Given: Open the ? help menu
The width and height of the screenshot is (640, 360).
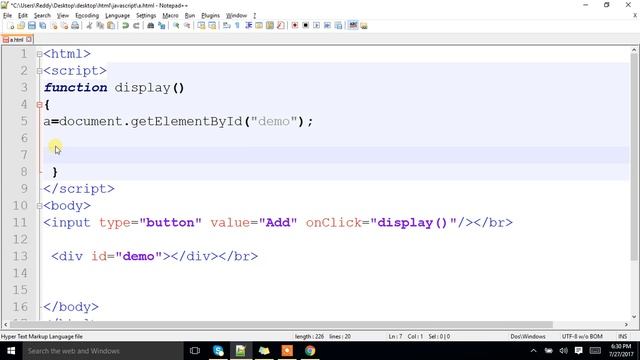Looking at the screenshot, I should pyautogui.click(x=254, y=16).
